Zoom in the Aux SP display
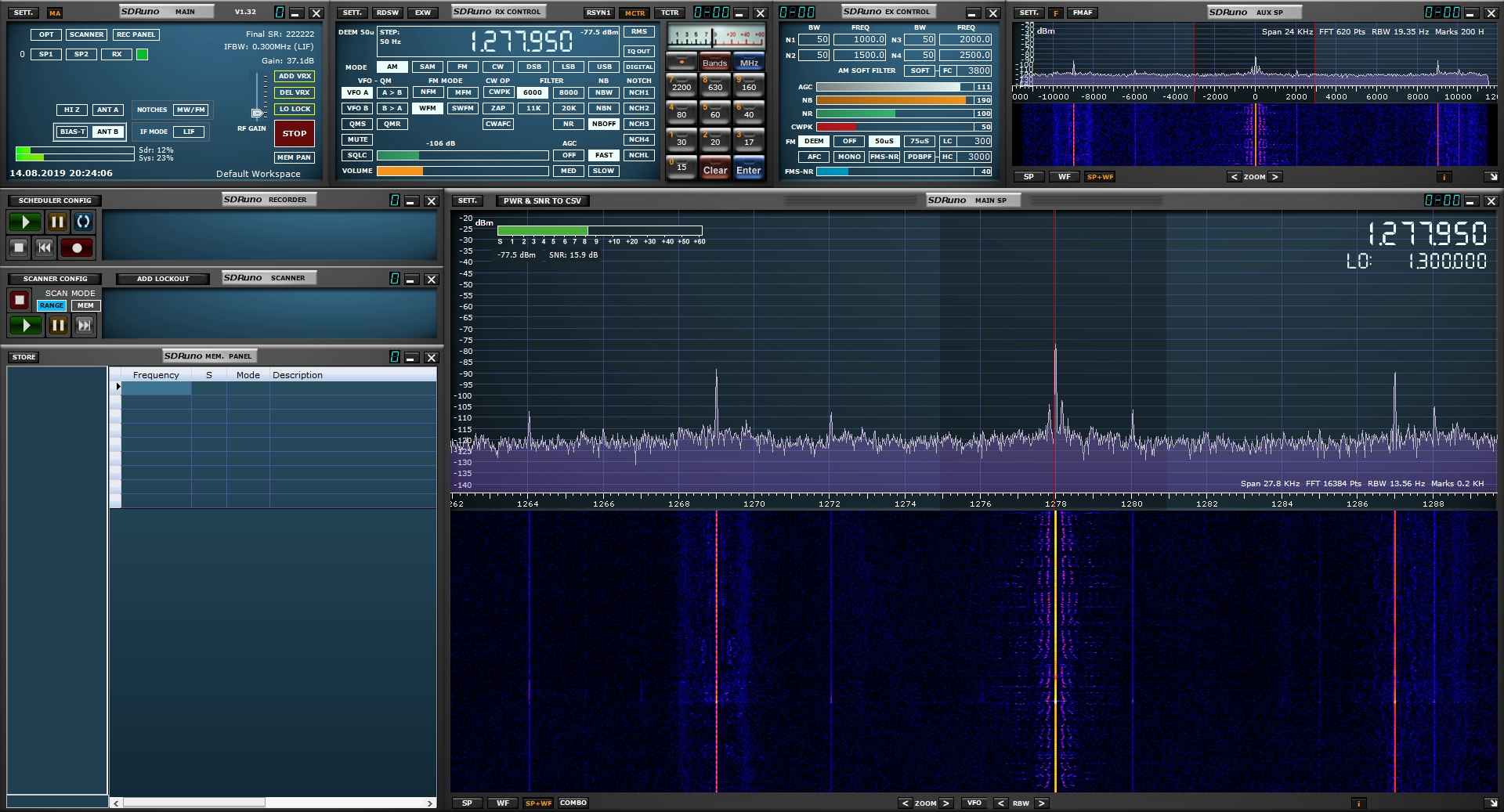Viewport: 1504px width, 812px height. (1275, 177)
